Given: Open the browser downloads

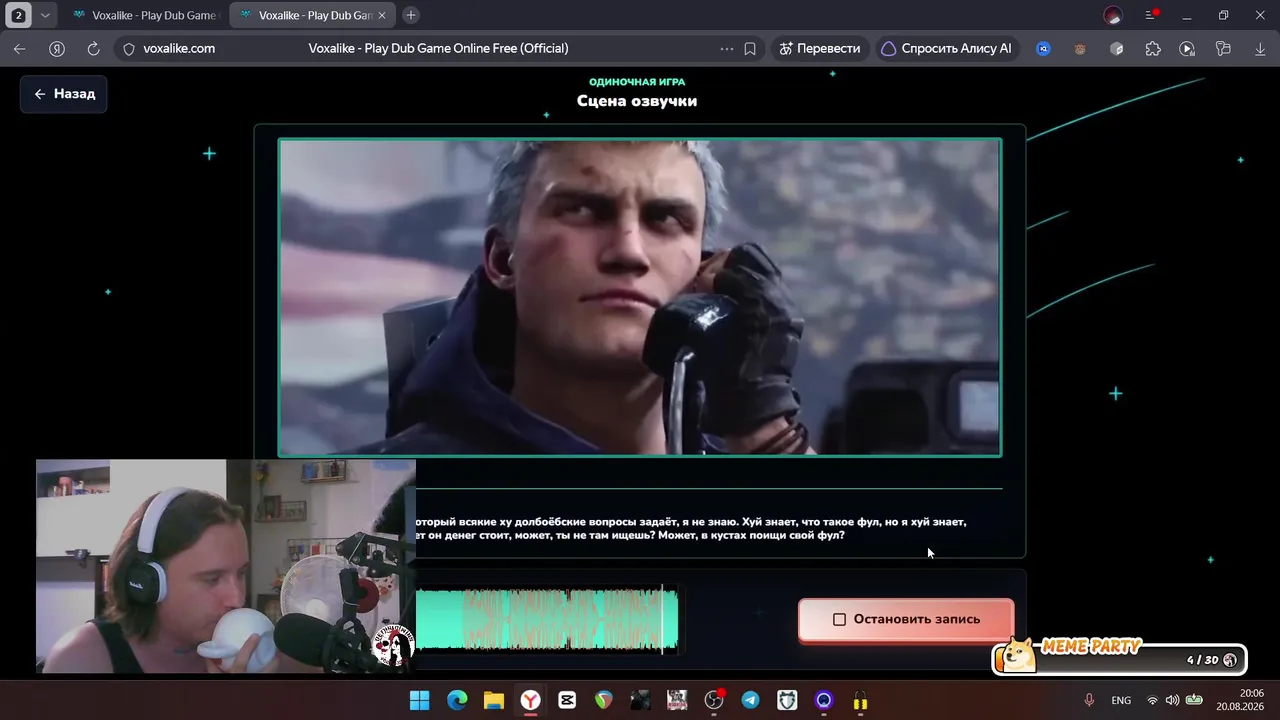Looking at the screenshot, I should click(1260, 48).
